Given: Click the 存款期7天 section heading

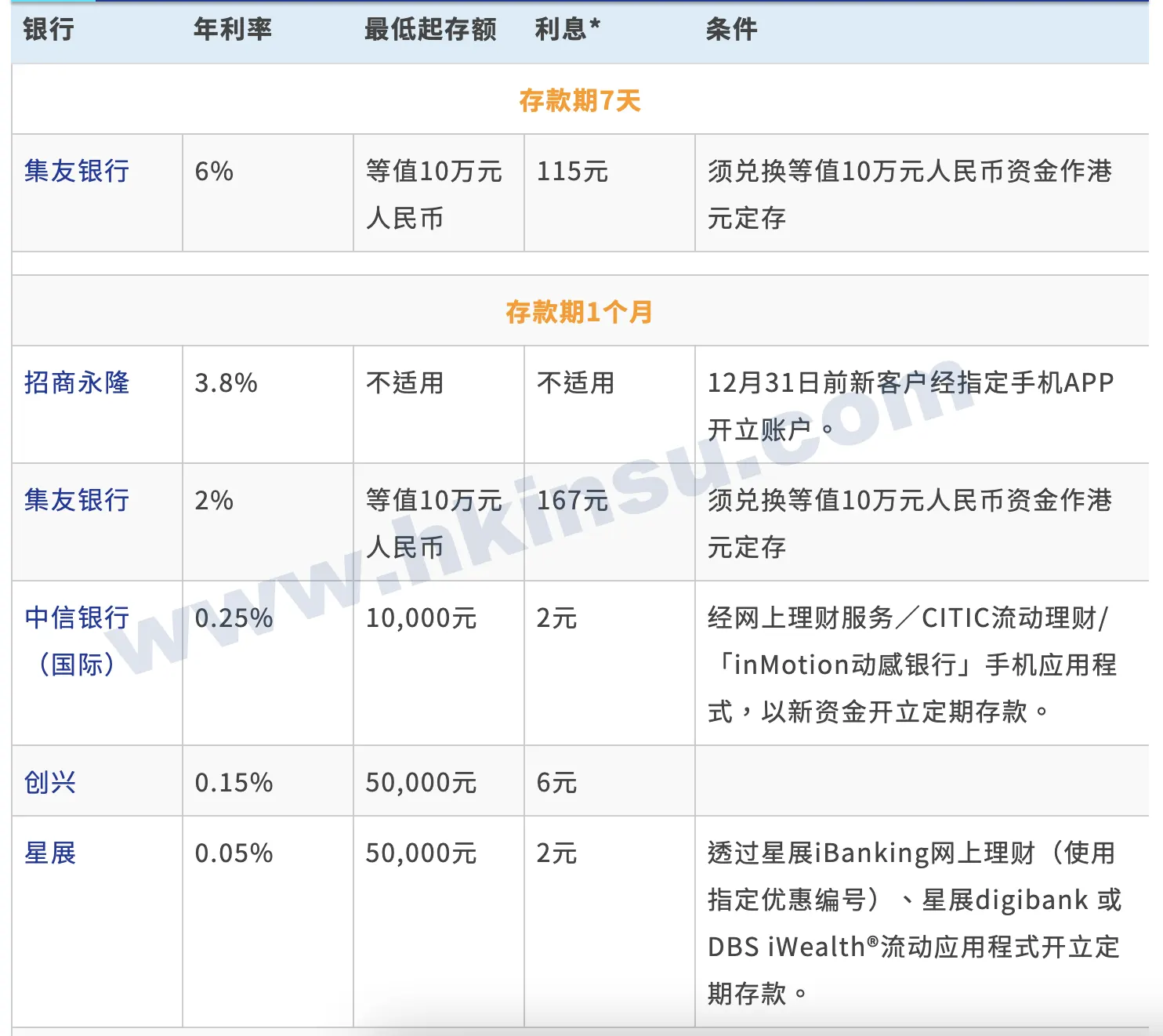Looking at the screenshot, I should [580, 100].
